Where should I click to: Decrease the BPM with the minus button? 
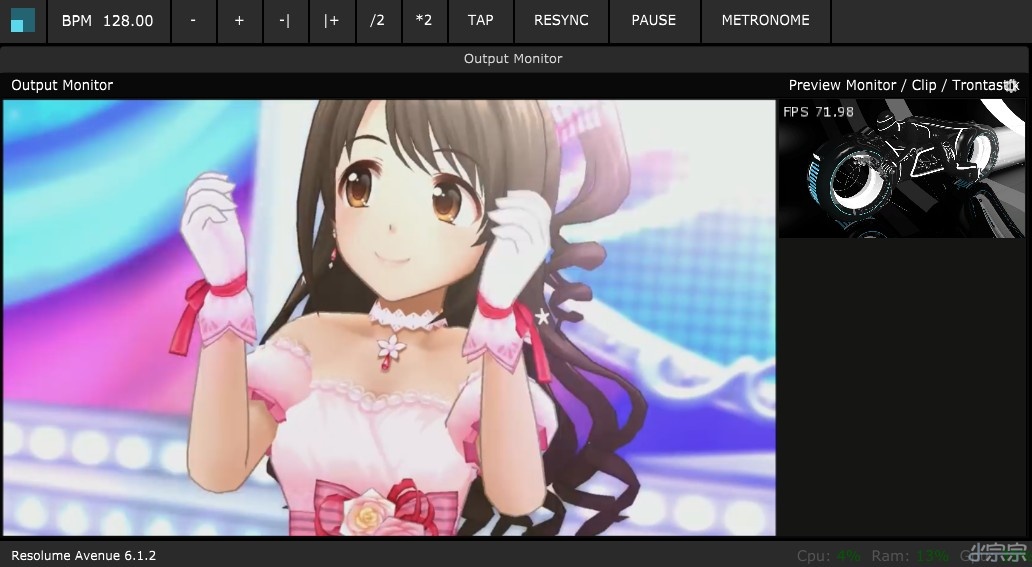193,20
